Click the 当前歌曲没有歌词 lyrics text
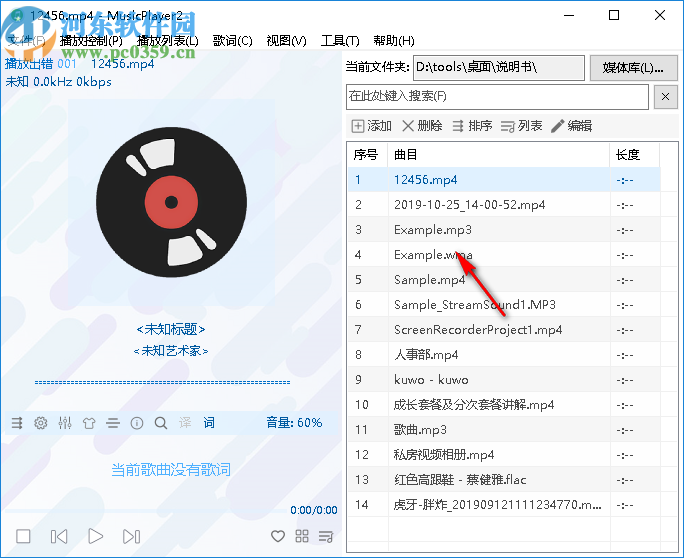Viewport: 684px width, 558px height. click(171, 469)
